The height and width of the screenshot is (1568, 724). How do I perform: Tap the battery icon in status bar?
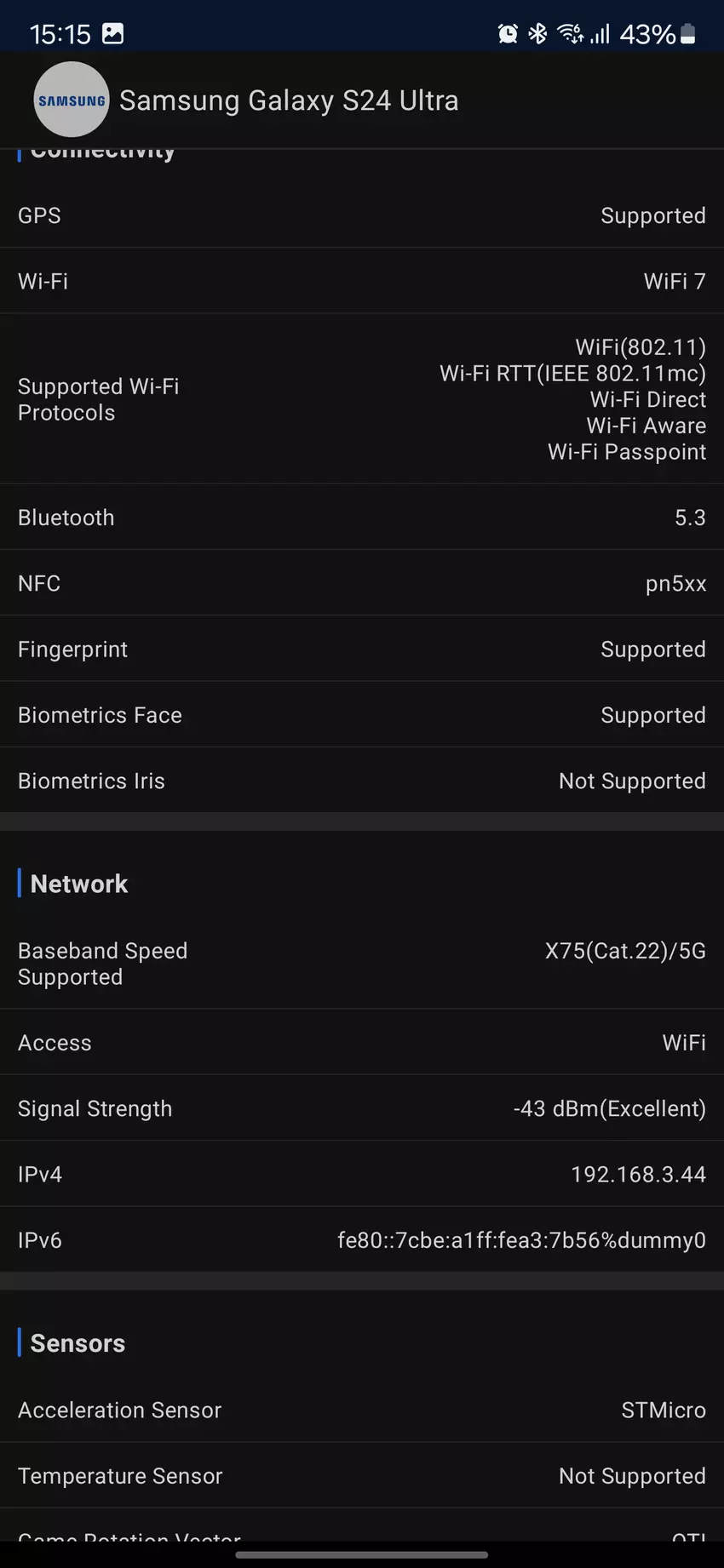(x=688, y=34)
